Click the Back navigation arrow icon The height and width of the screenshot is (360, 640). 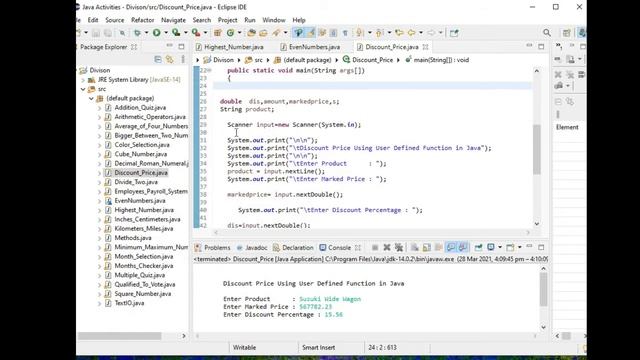tap(411, 33)
